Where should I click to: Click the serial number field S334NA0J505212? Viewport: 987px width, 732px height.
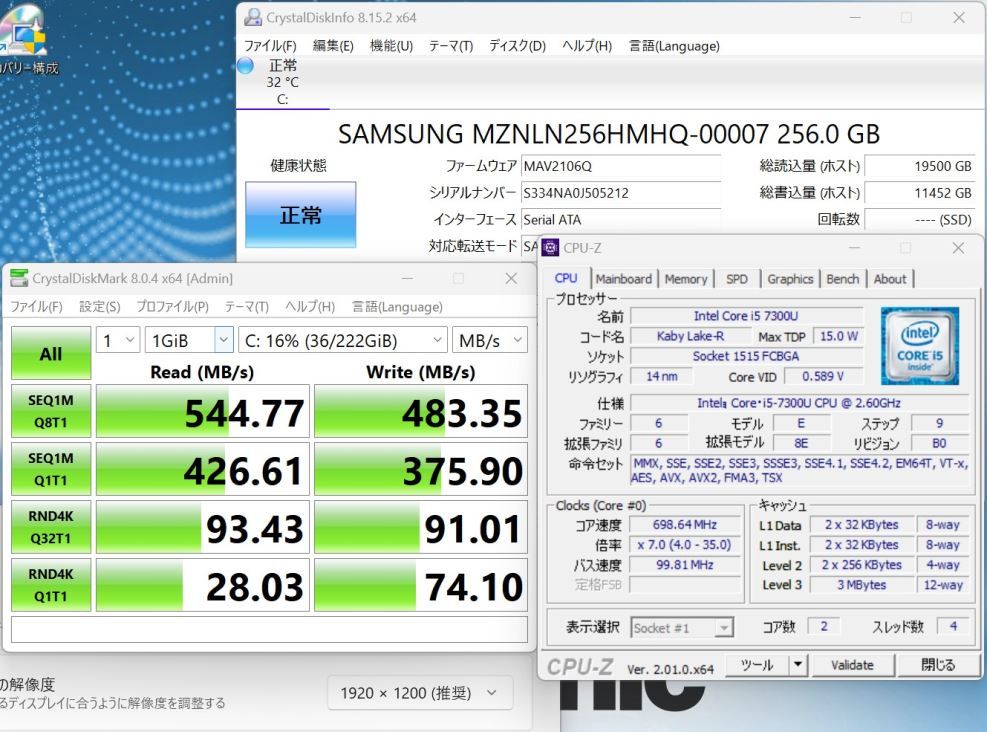pos(621,193)
